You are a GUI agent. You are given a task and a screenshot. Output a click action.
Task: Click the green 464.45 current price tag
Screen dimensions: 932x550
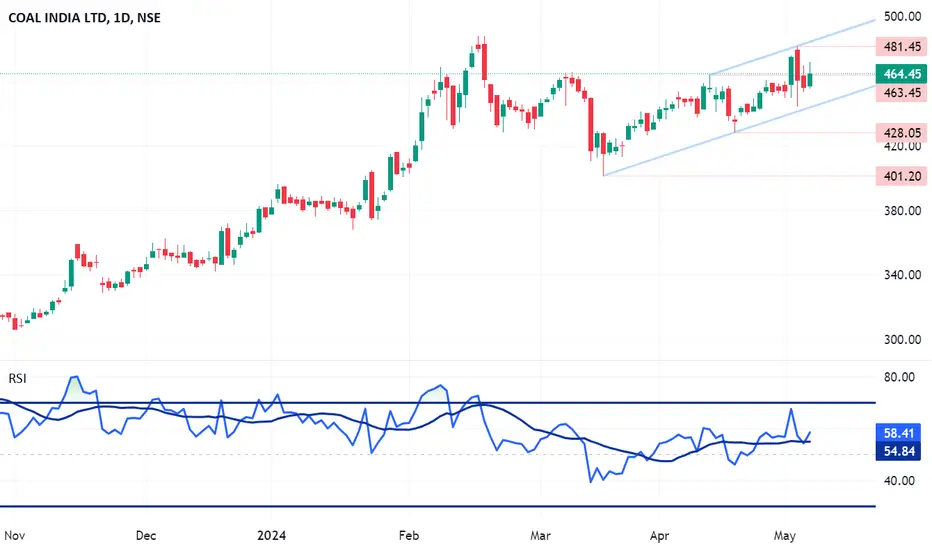[901, 74]
